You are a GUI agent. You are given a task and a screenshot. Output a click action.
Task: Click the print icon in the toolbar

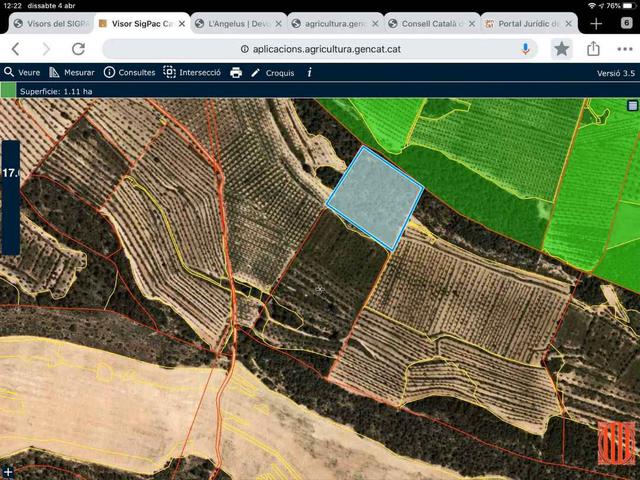point(236,72)
